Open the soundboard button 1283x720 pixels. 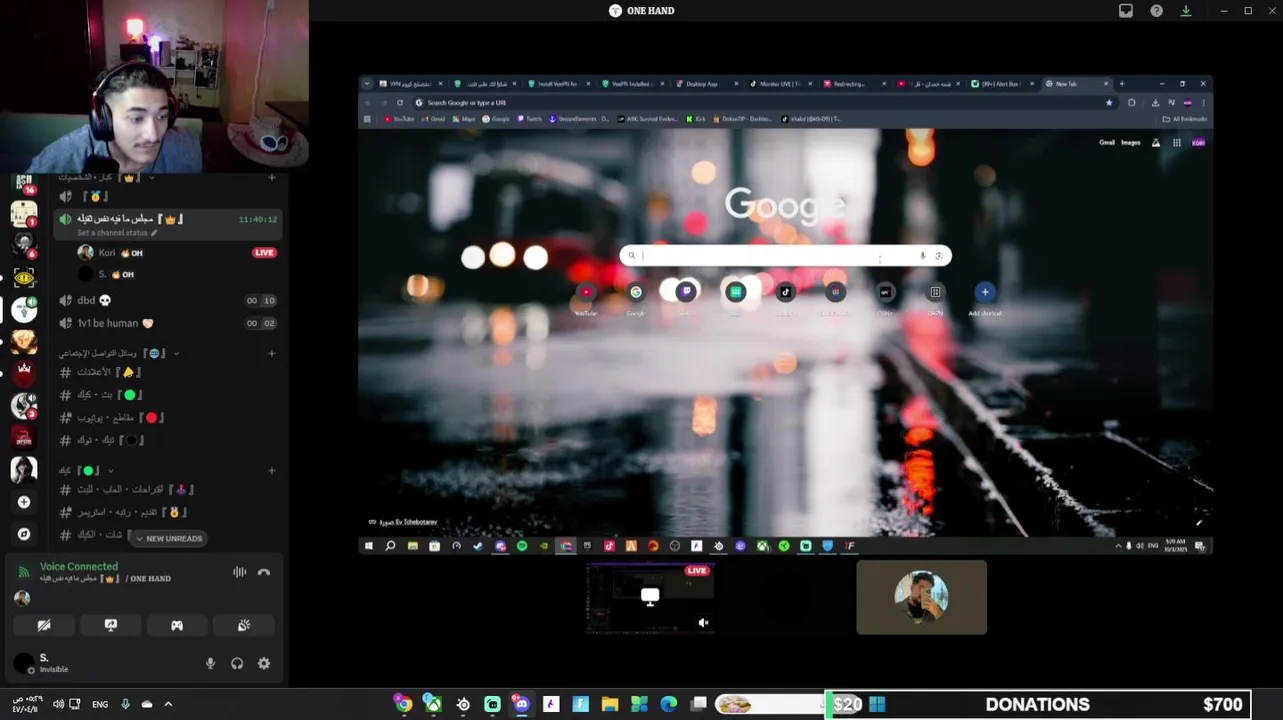click(244, 625)
